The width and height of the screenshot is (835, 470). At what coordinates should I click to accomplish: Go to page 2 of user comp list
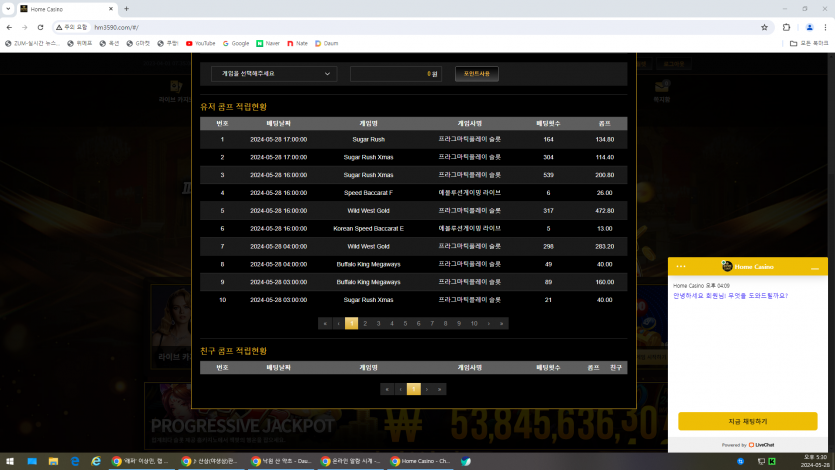click(x=365, y=324)
